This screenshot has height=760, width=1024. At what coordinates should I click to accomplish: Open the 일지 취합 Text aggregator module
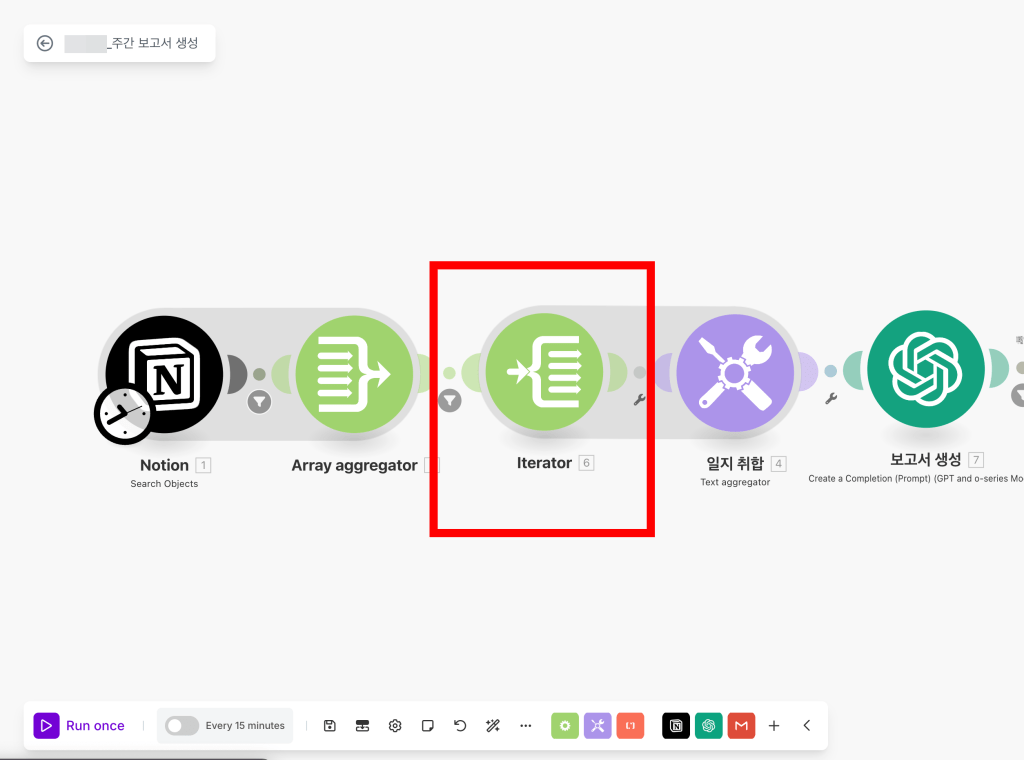[x=736, y=371]
